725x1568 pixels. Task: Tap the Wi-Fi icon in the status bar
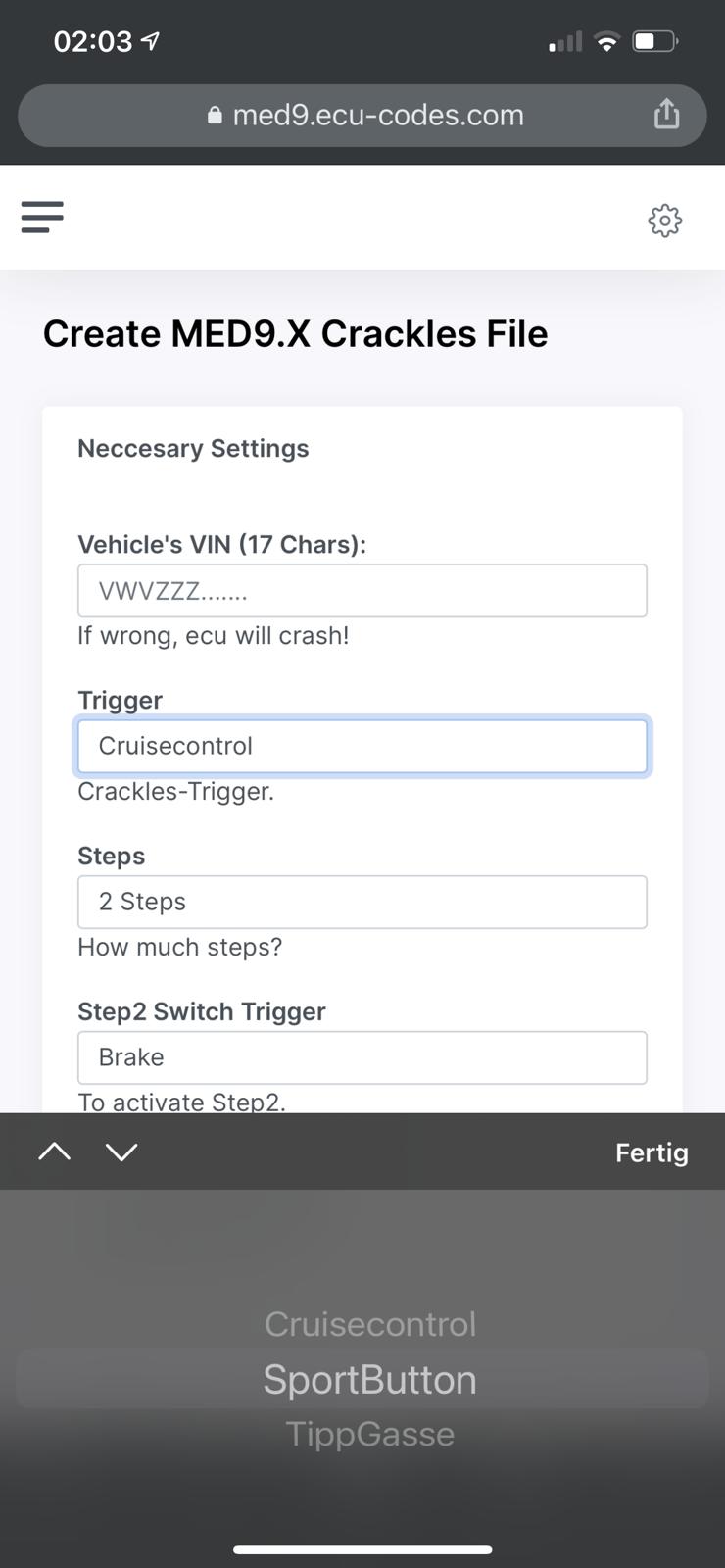(605, 40)
